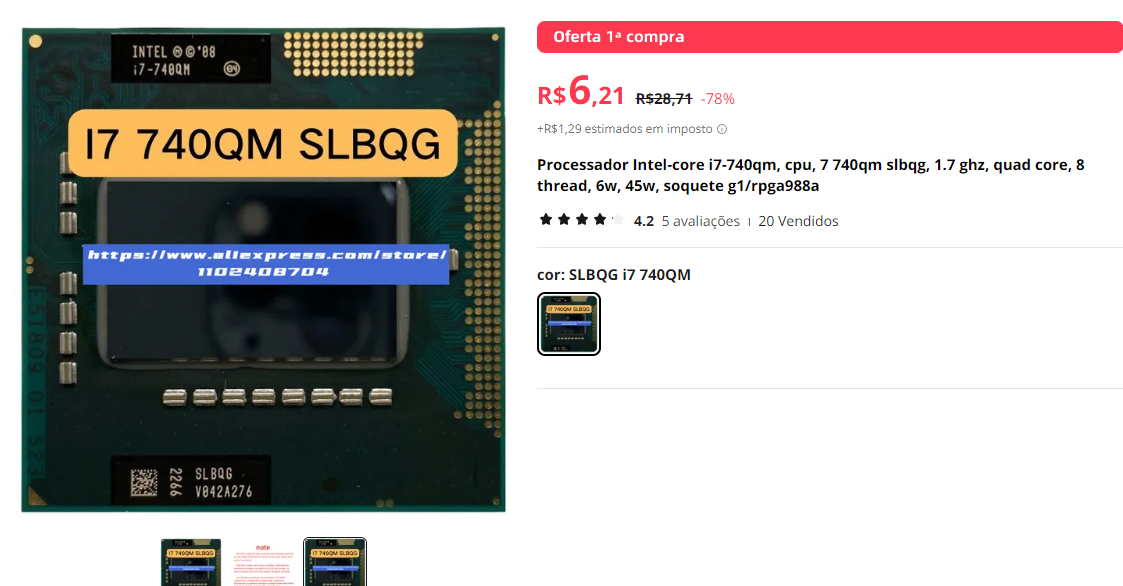Click the first rating star

[x=546, y=219]
